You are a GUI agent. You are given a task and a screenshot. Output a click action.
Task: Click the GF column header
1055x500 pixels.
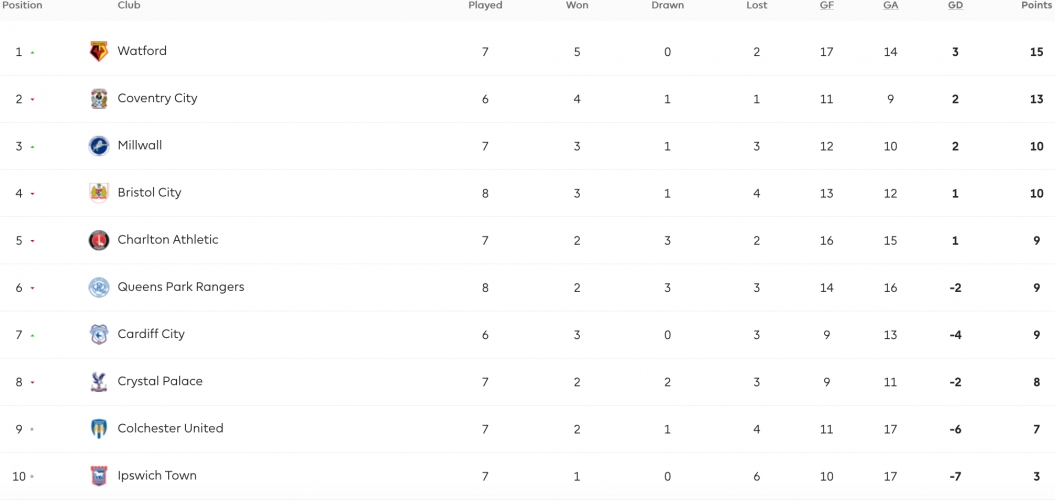[826, 5]
